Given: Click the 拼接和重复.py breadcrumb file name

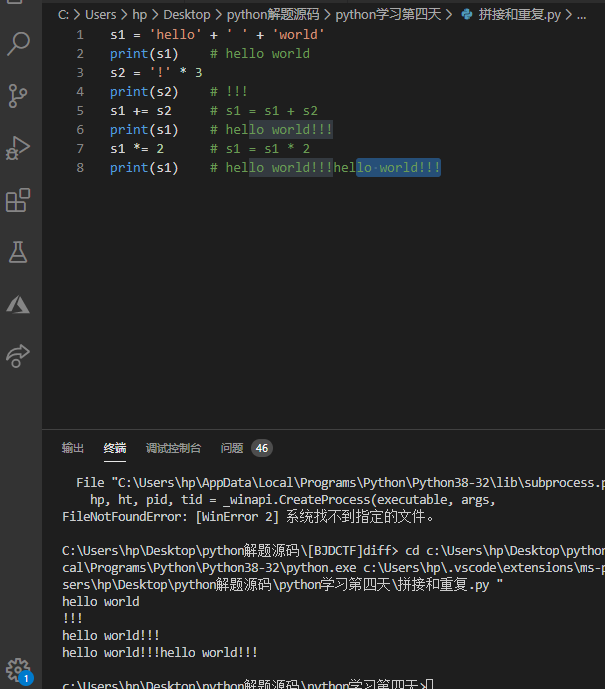Looking at the screenshot, I should [519, 15].
